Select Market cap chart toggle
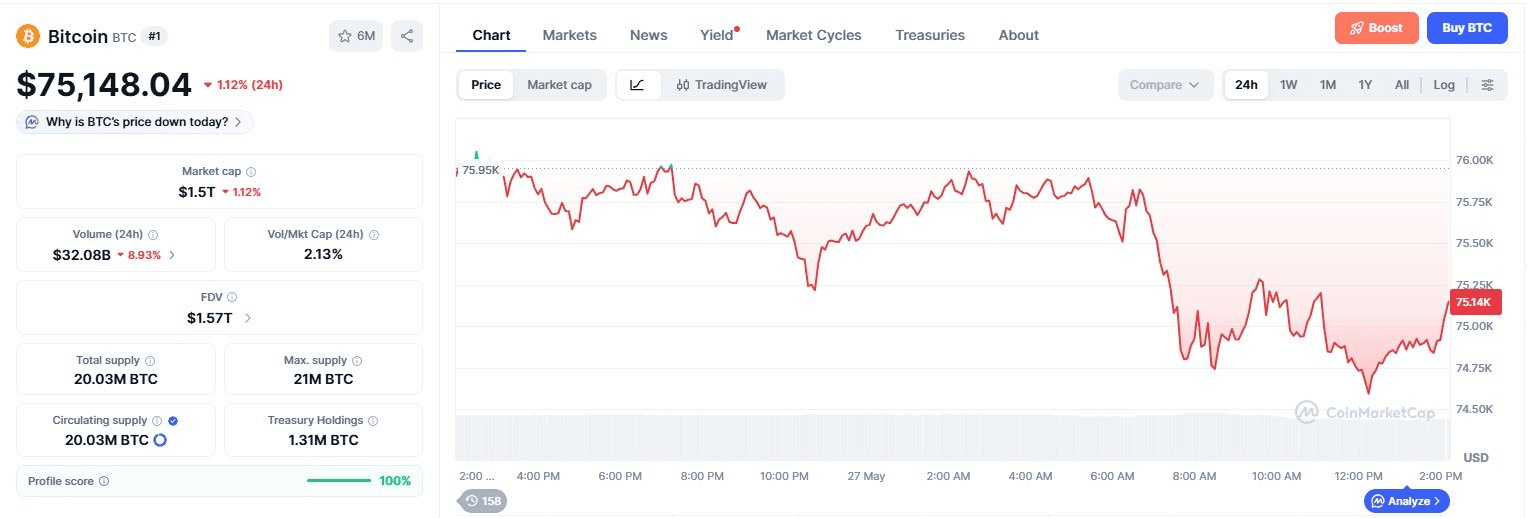The width and height of the screenshot is (1527, 518). [559, 85]
